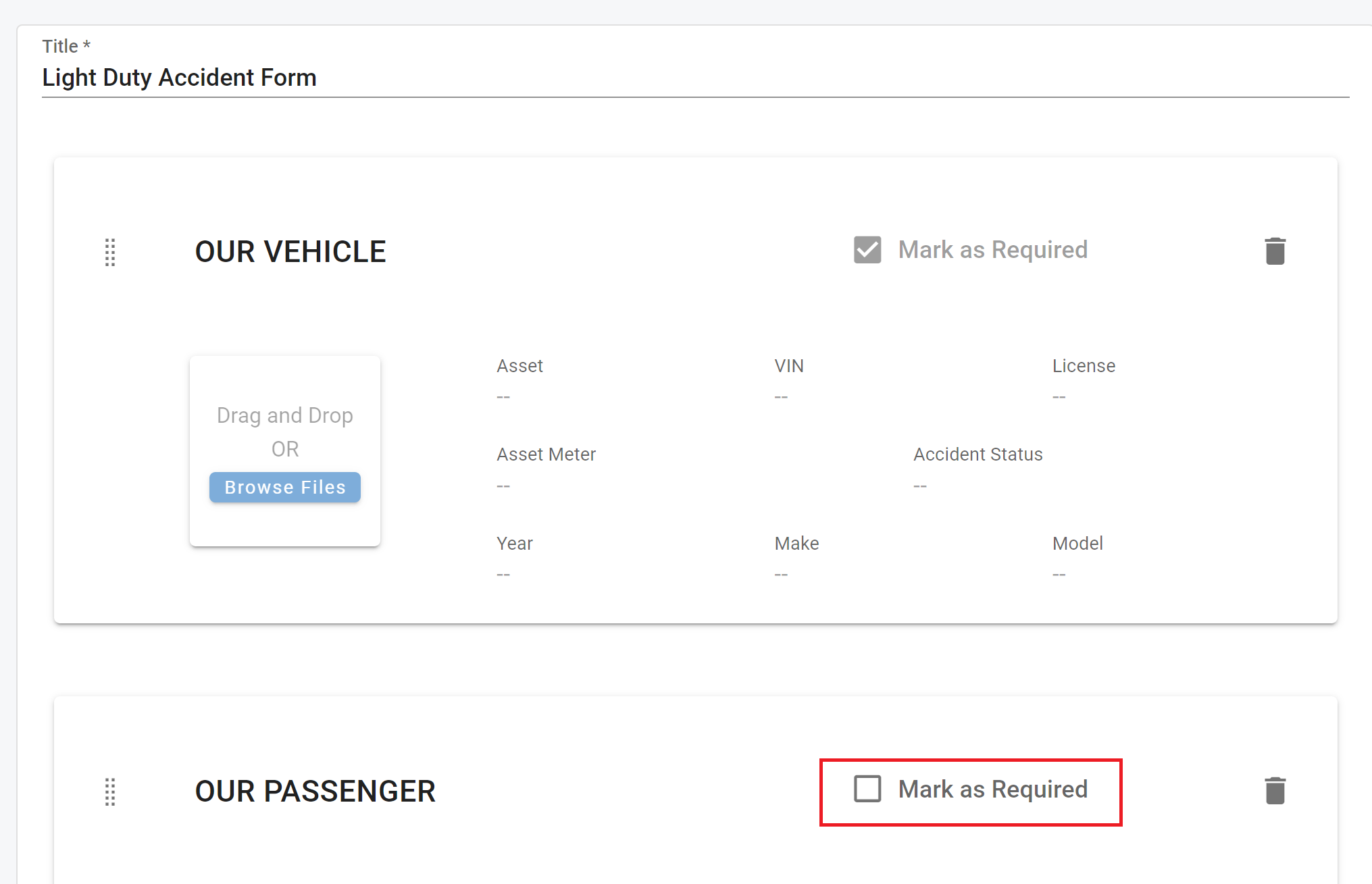This screenshot has height=884, width=1372.
Task: Click the License field value
Action: pos(1059,396)
